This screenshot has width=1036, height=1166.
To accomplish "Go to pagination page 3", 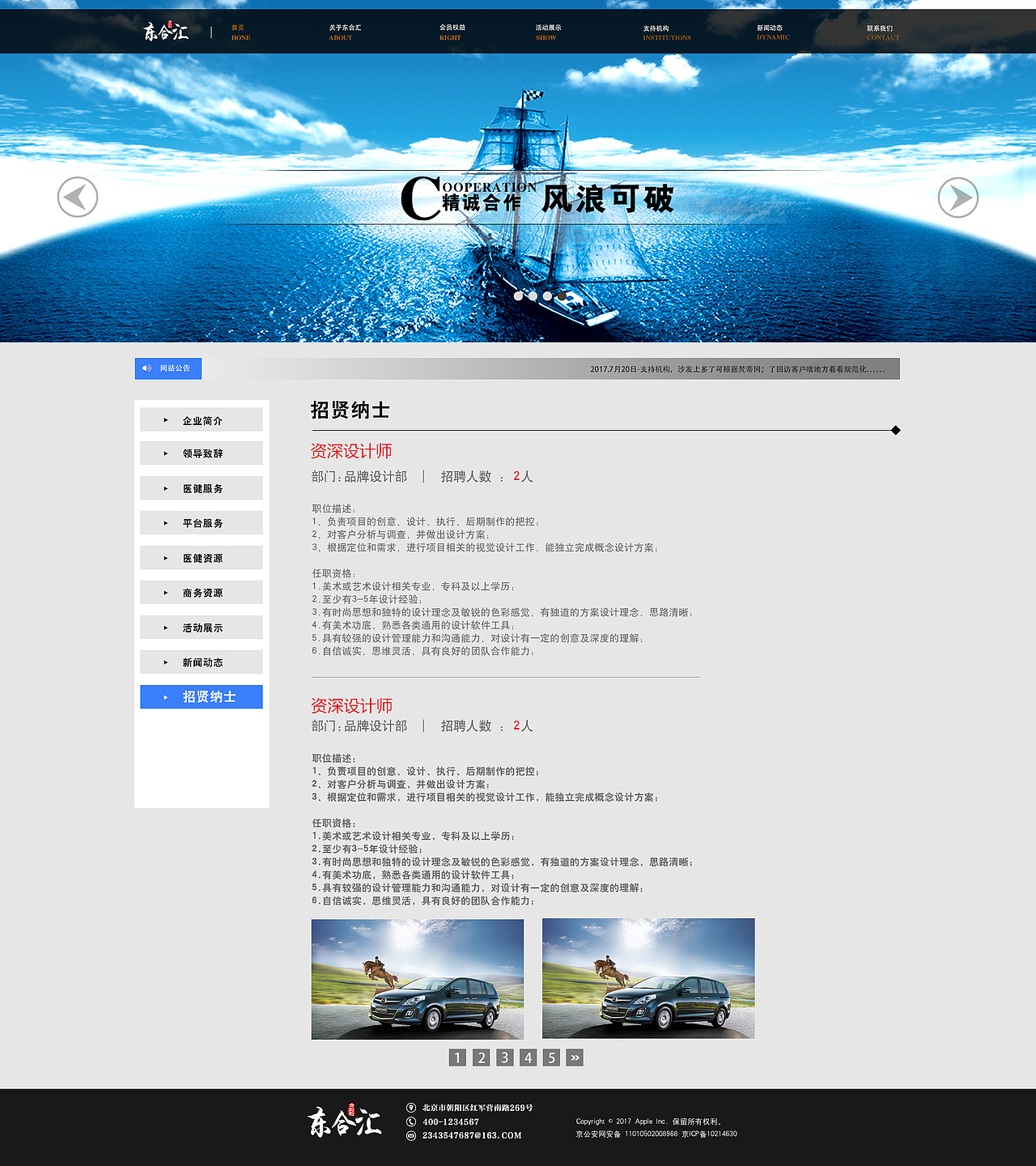I will [x=505, y=1057].
